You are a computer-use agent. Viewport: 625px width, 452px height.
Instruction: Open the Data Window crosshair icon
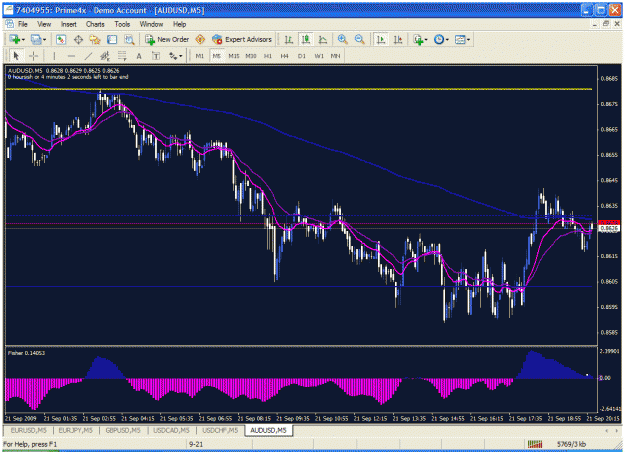(x=78, y=39)
